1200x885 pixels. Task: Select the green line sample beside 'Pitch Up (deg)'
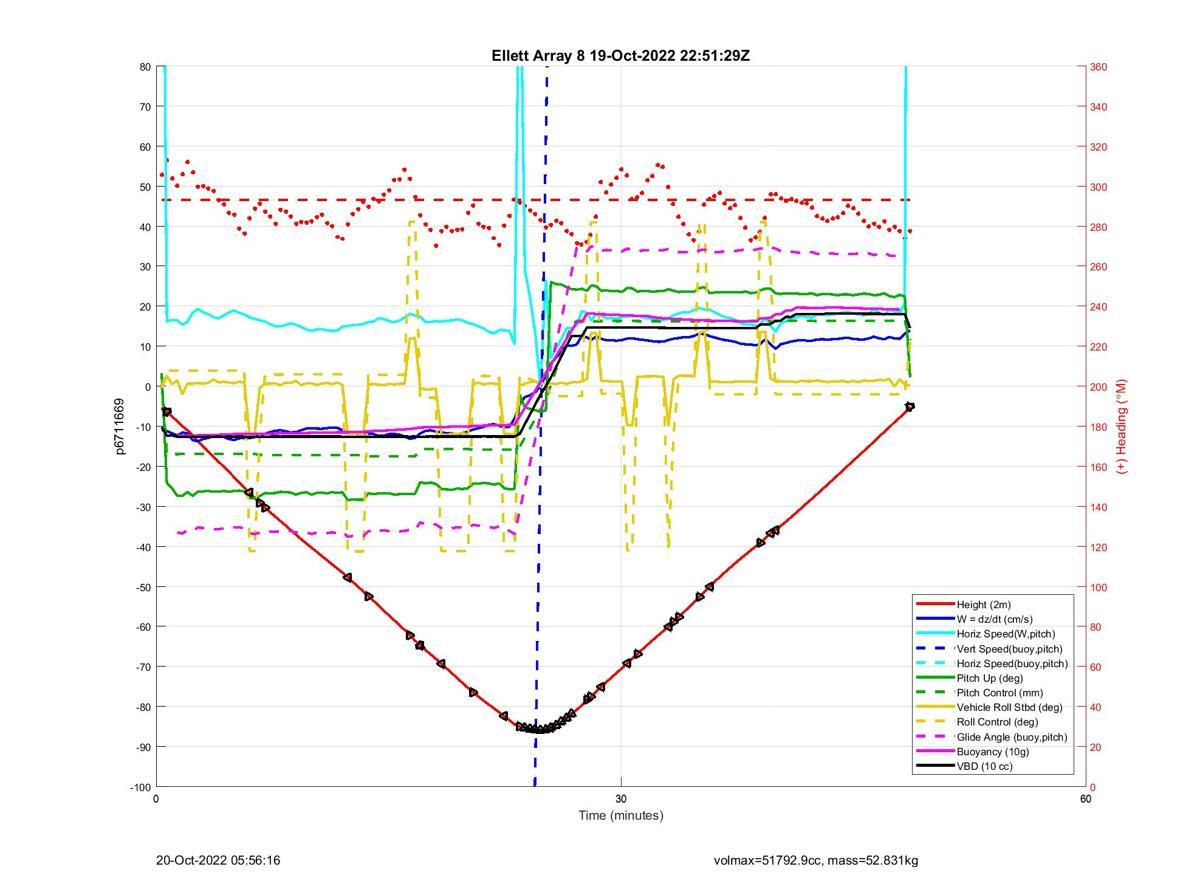tap(934, 678)
